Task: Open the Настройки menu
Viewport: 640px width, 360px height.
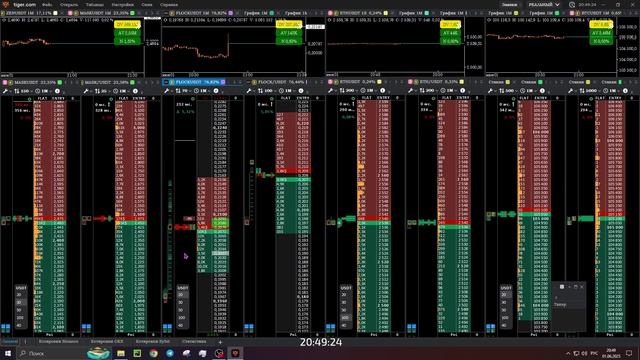Action: 122,4
